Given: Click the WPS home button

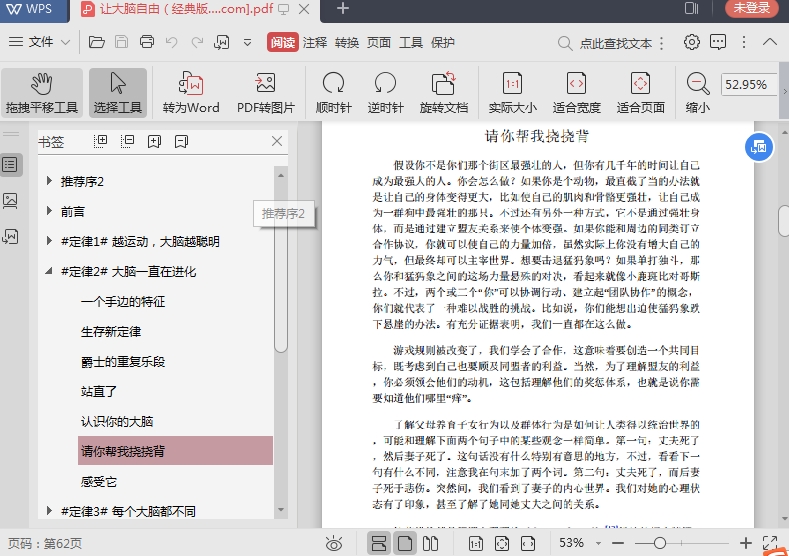Looking at the screenshot, I should (x=33, y=10).
